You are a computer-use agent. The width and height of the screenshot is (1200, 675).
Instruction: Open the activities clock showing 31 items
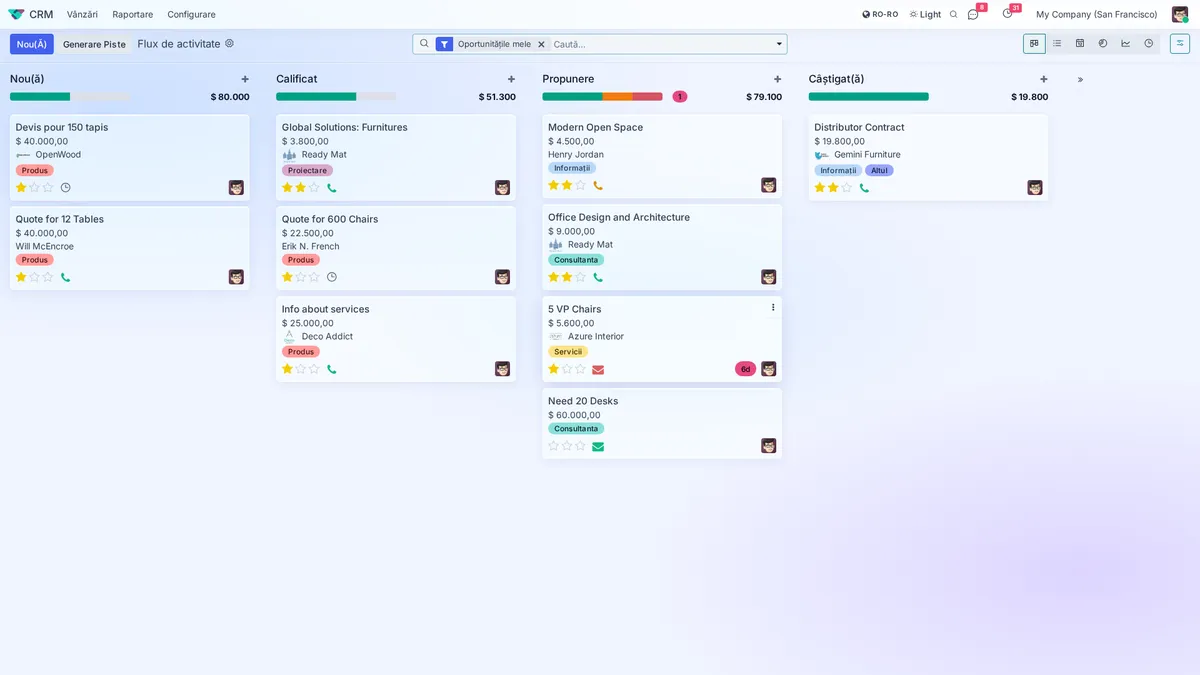click(x=1007, y=14)
